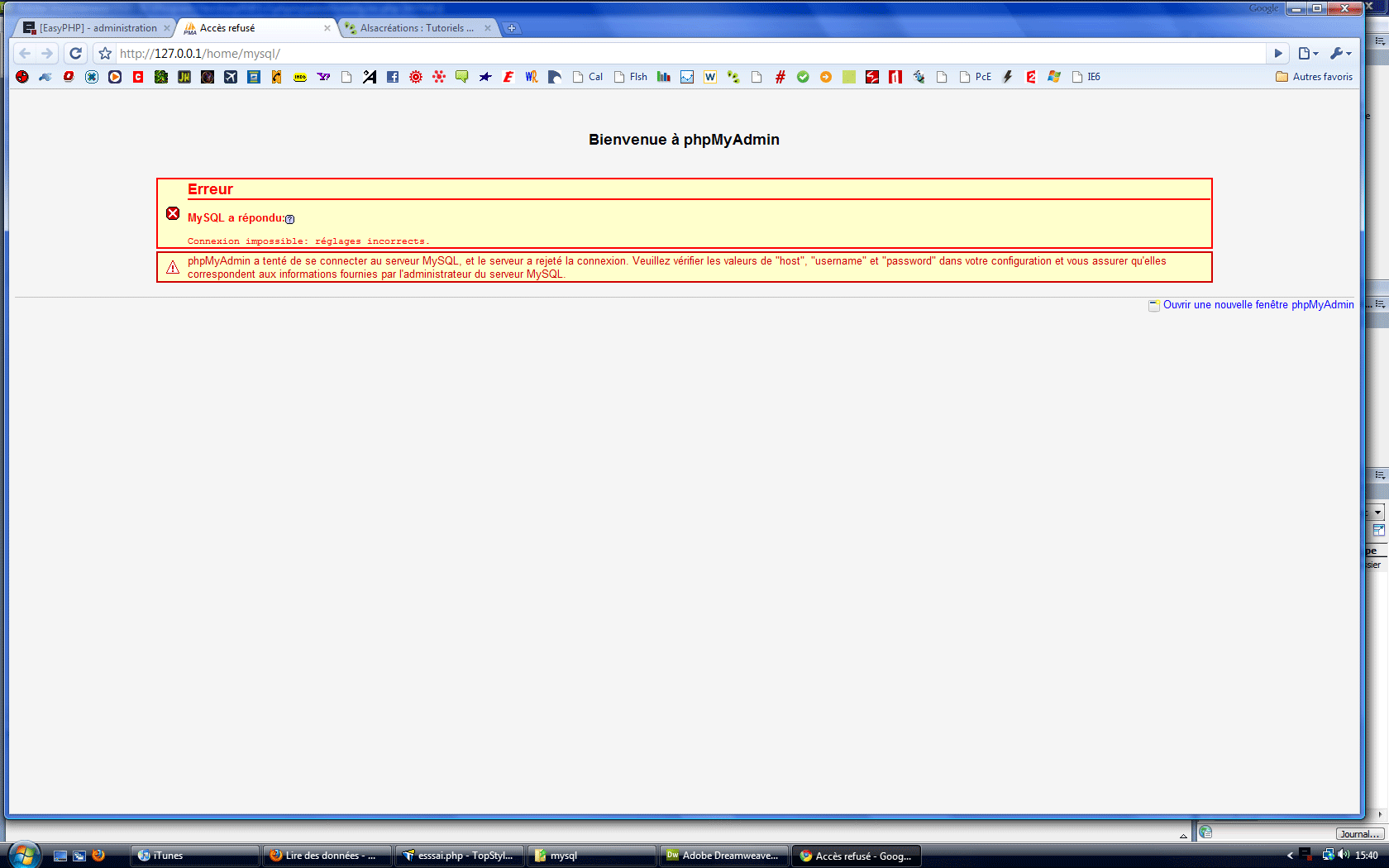Open the dropdown arrow in the background panel
The image size is (1389, 868).
pos(1377,513)
